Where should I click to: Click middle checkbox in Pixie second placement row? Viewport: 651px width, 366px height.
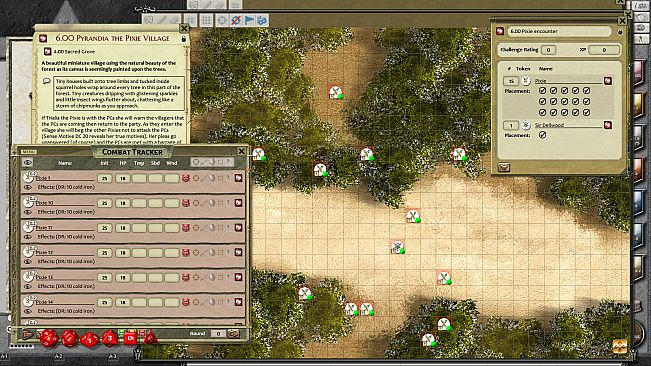point(564,101)
